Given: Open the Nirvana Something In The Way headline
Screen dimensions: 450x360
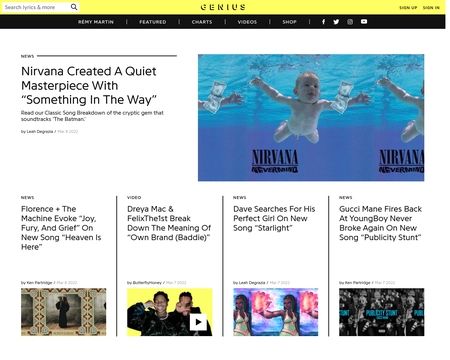Looking at the screenshot, I should point(89,85).
